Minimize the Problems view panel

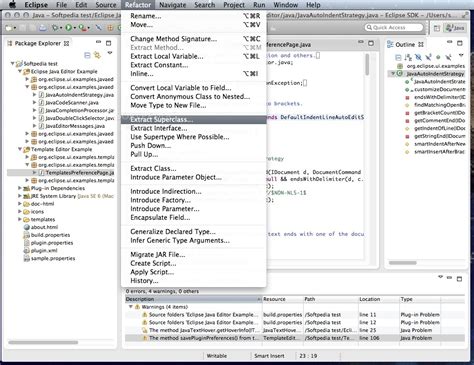[450, 278]
